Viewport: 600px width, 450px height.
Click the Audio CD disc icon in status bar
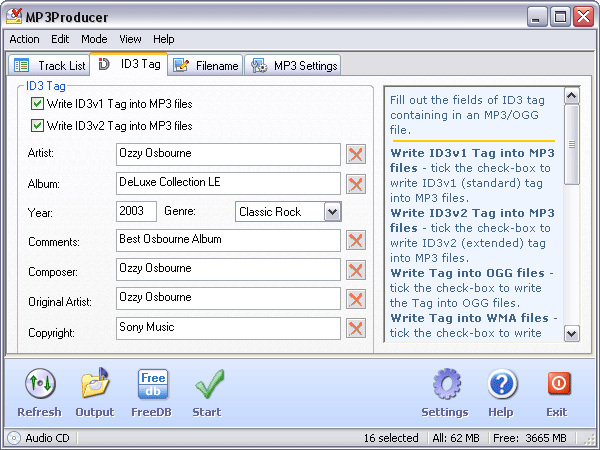(x=14, y=438)
